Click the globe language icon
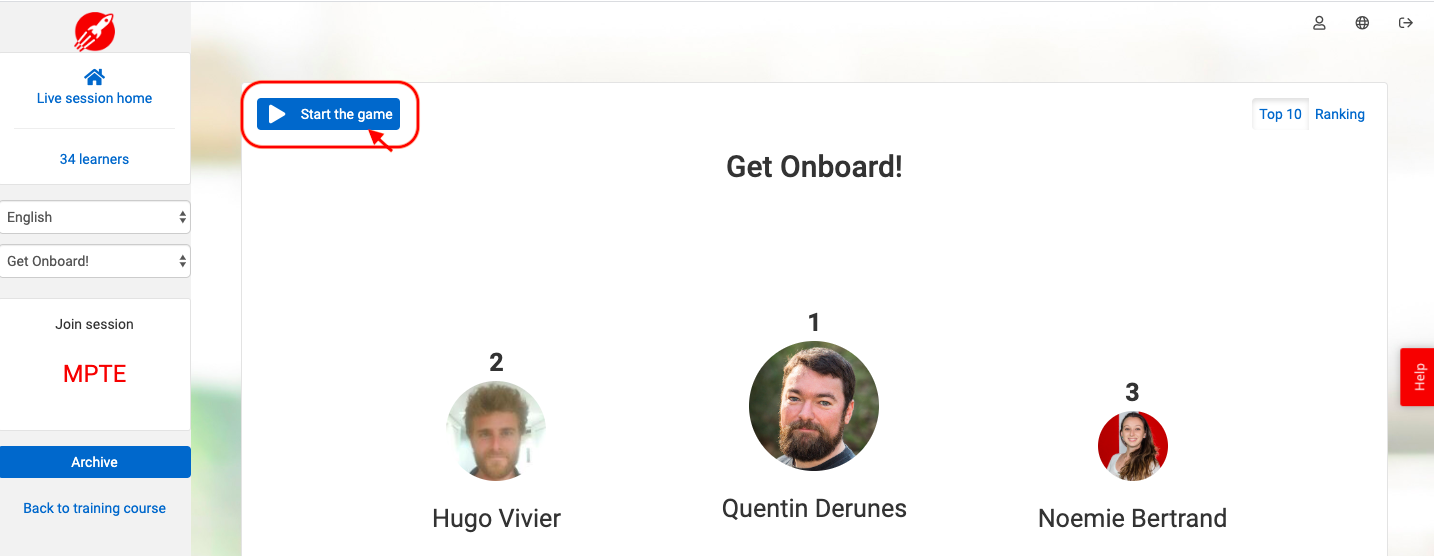 [1362, 23]
